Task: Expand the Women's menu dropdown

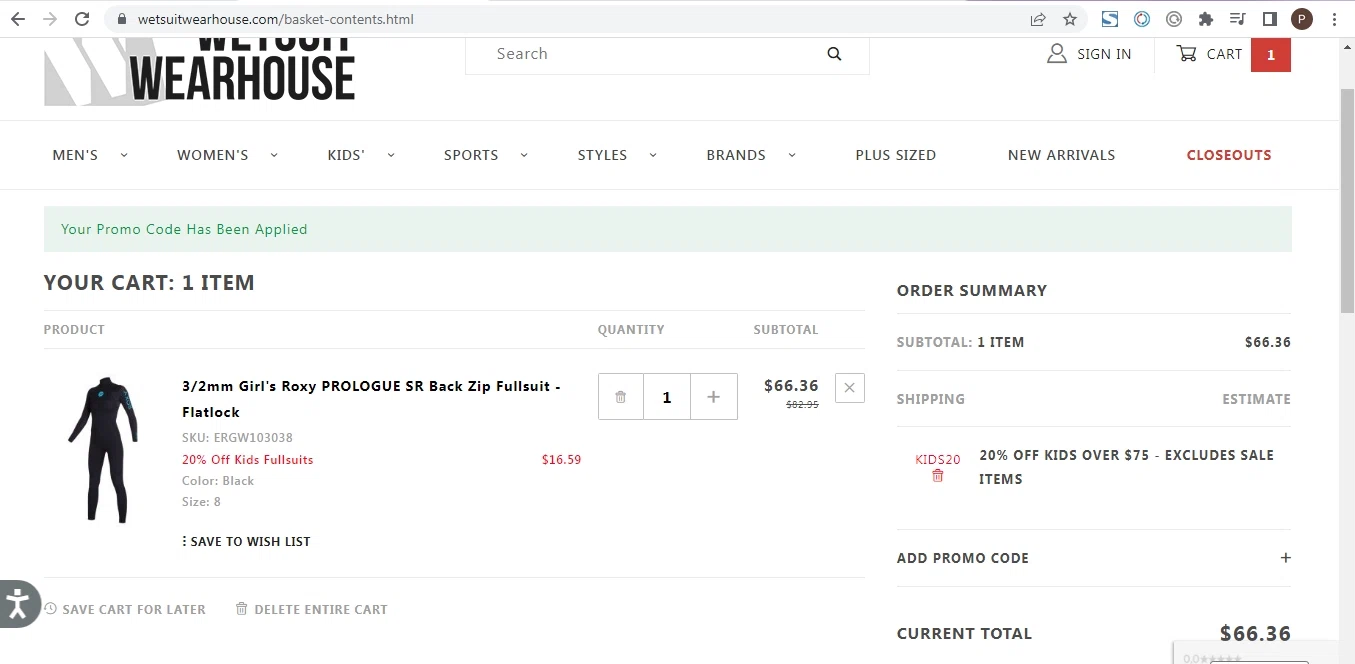Action: (x=274, y=155)
